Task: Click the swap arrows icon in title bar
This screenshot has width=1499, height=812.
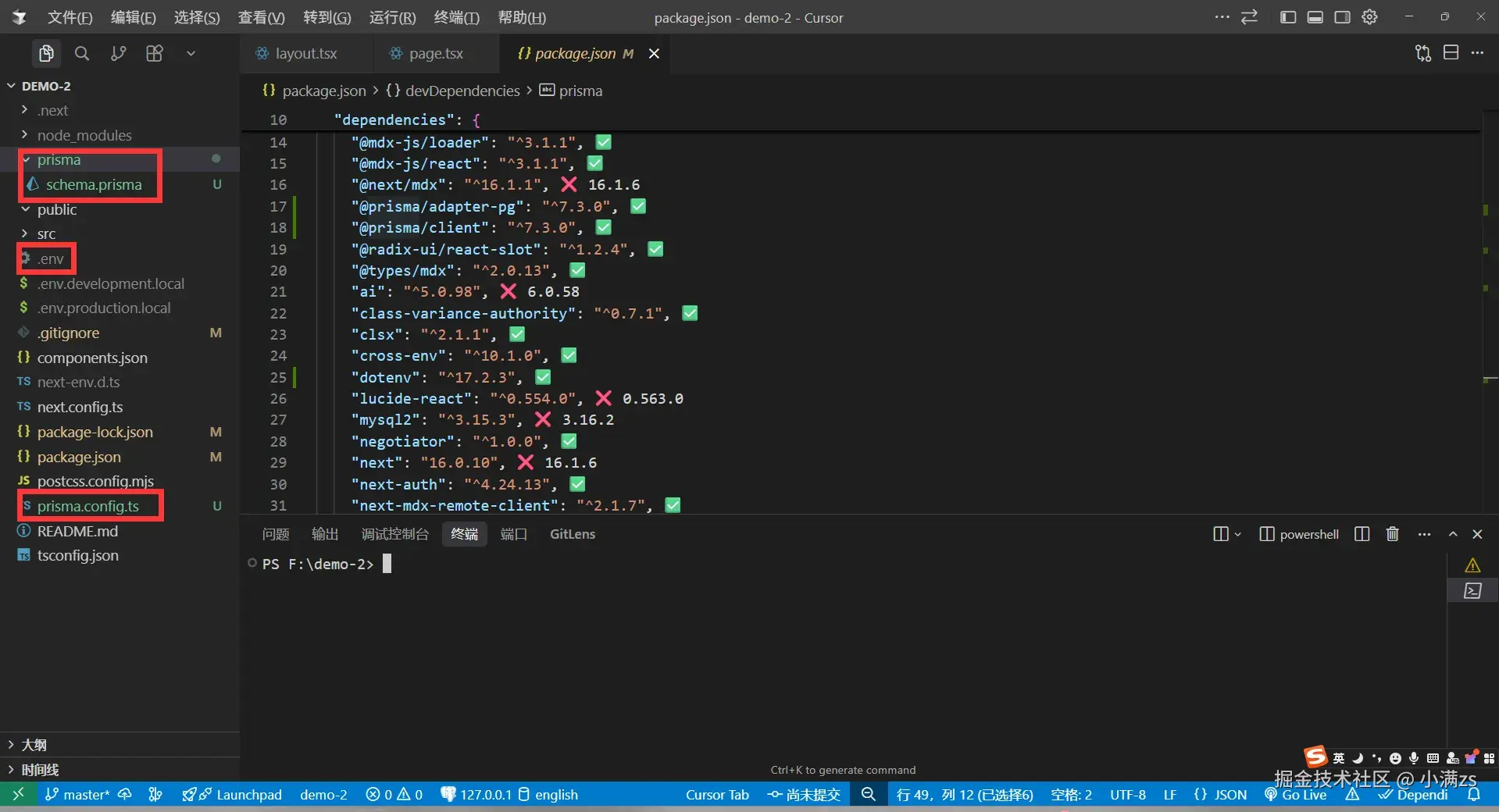Action: pos(1250,17)
